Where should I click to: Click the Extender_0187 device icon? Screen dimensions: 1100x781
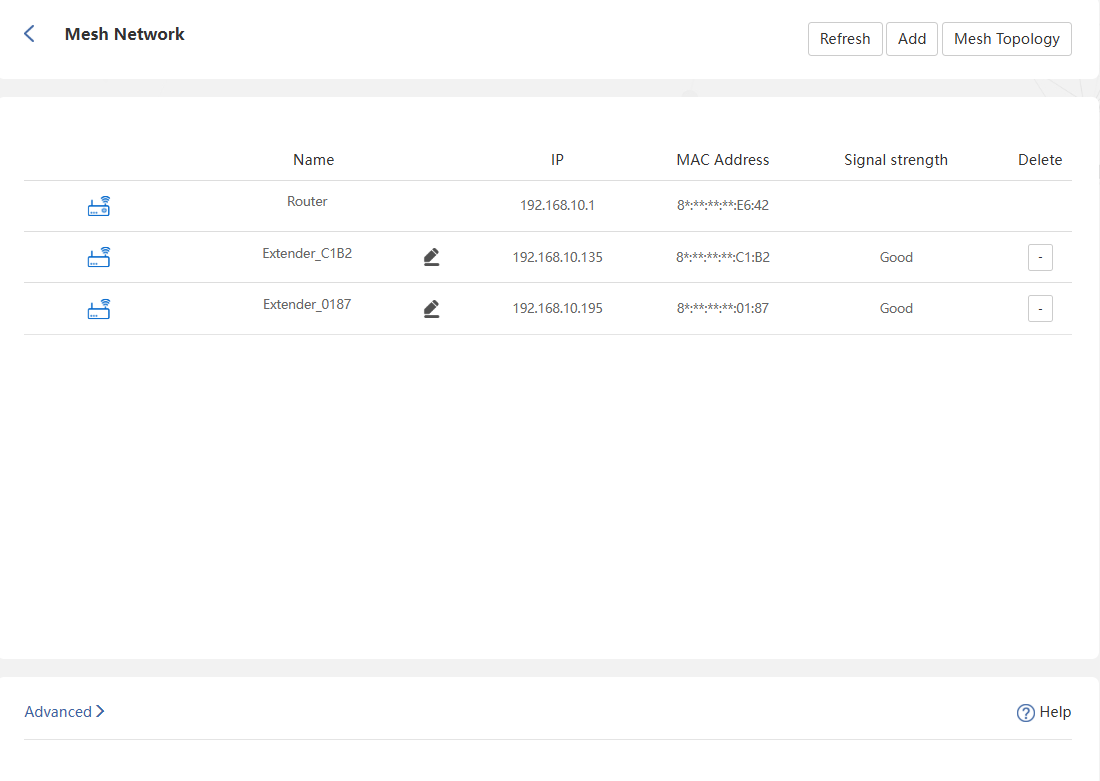98,309
